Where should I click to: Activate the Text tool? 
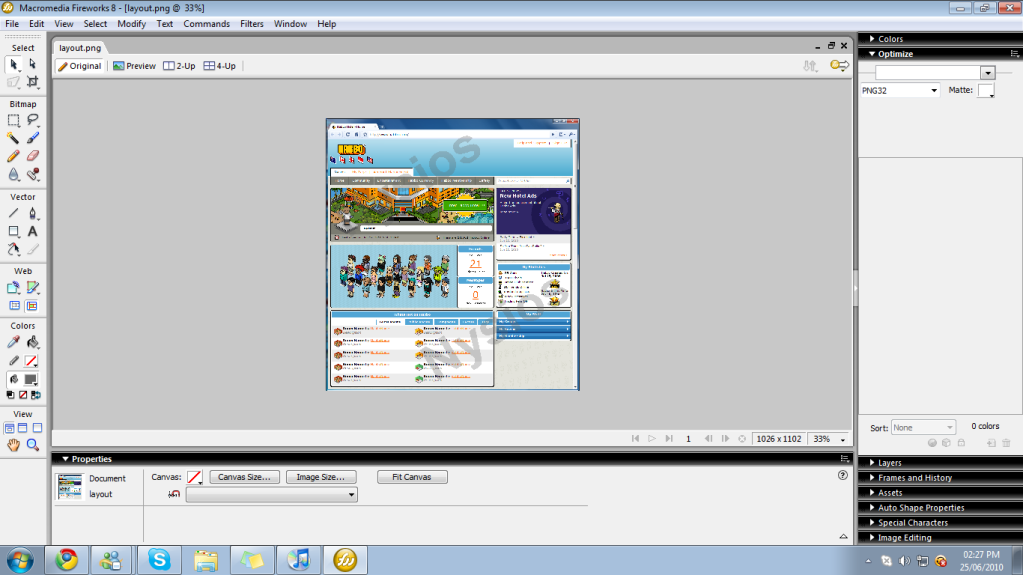pyautogui.click(x=33, y=231)
